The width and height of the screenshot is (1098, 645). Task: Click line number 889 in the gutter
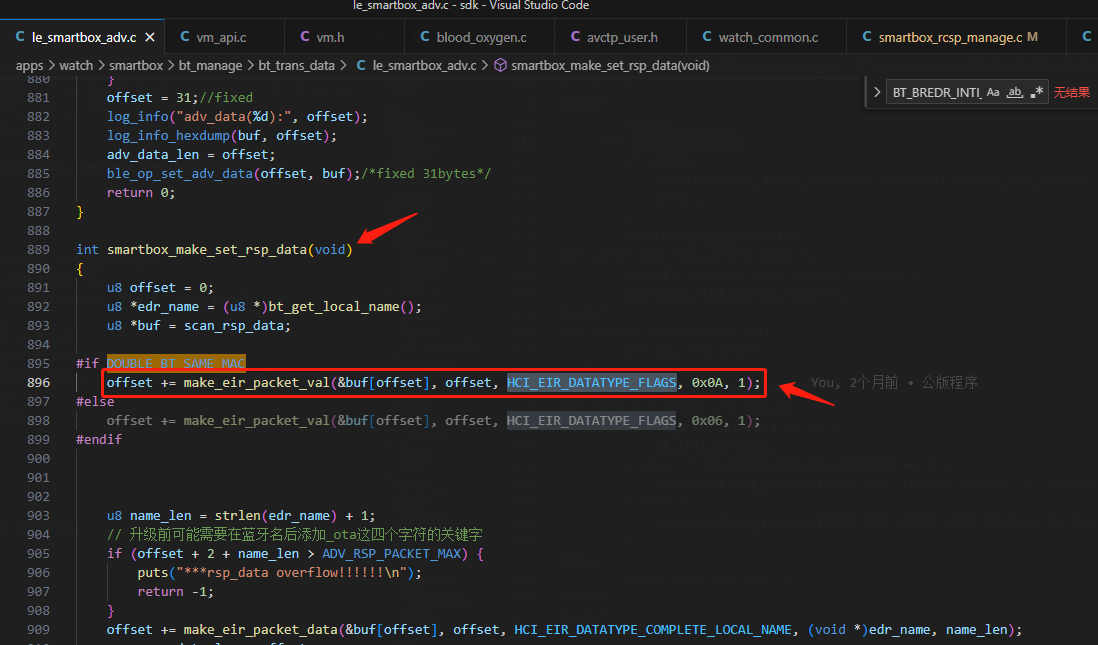tap(39, 249)
